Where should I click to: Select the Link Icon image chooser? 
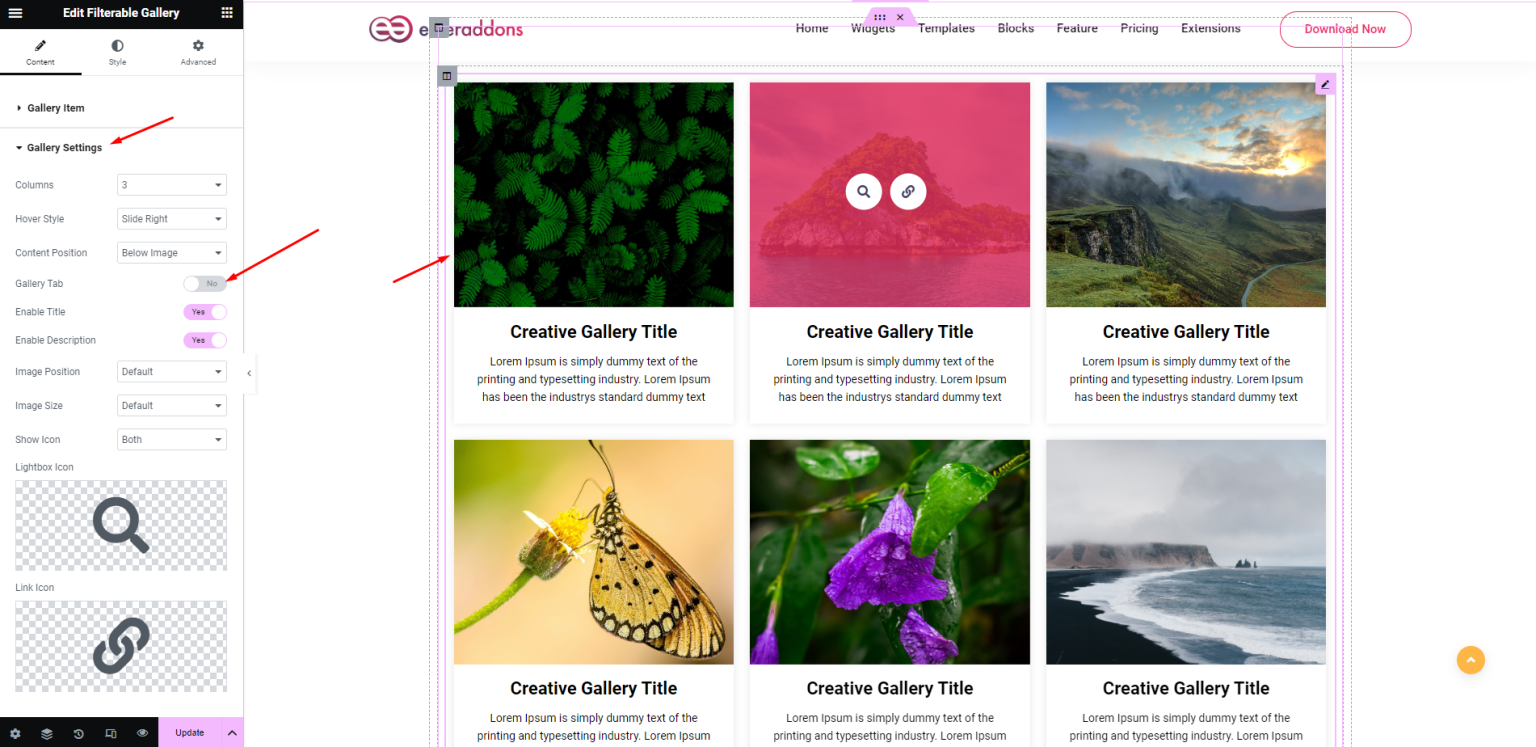(x=120, y=645)
